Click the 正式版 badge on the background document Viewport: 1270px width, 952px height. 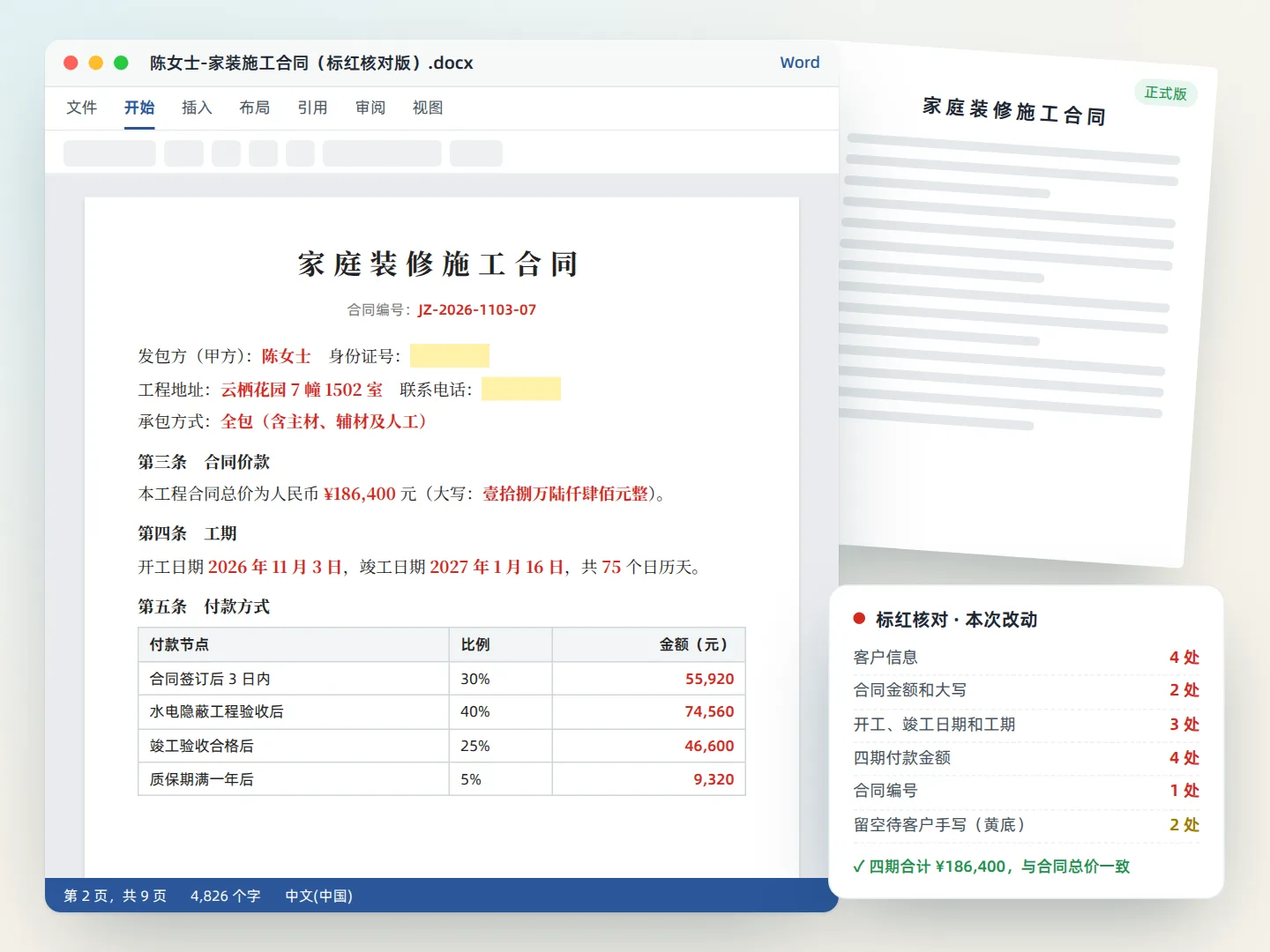(x=1166, y=93)
